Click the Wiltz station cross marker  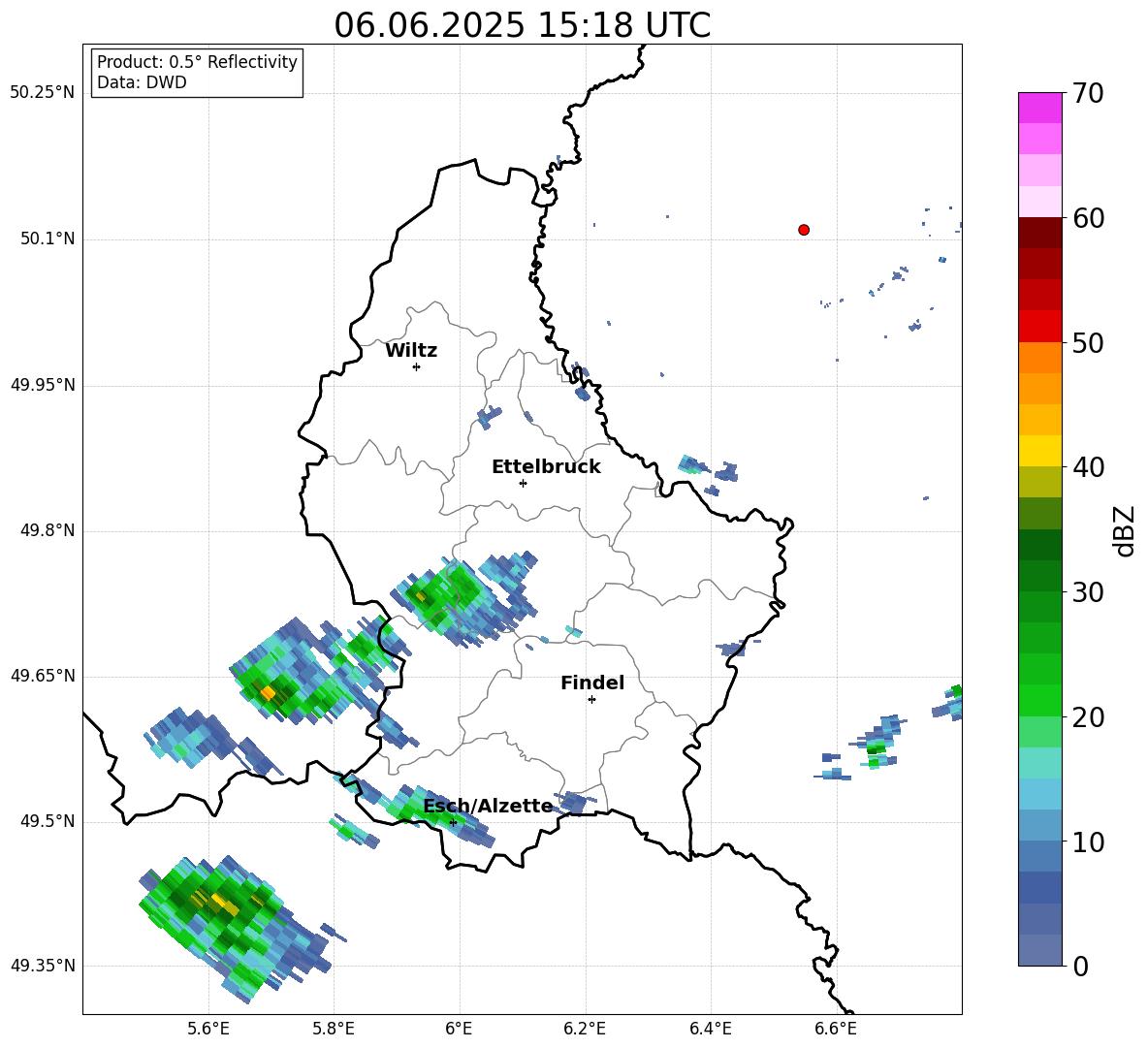pyautogui.click(x=417, y=366)
